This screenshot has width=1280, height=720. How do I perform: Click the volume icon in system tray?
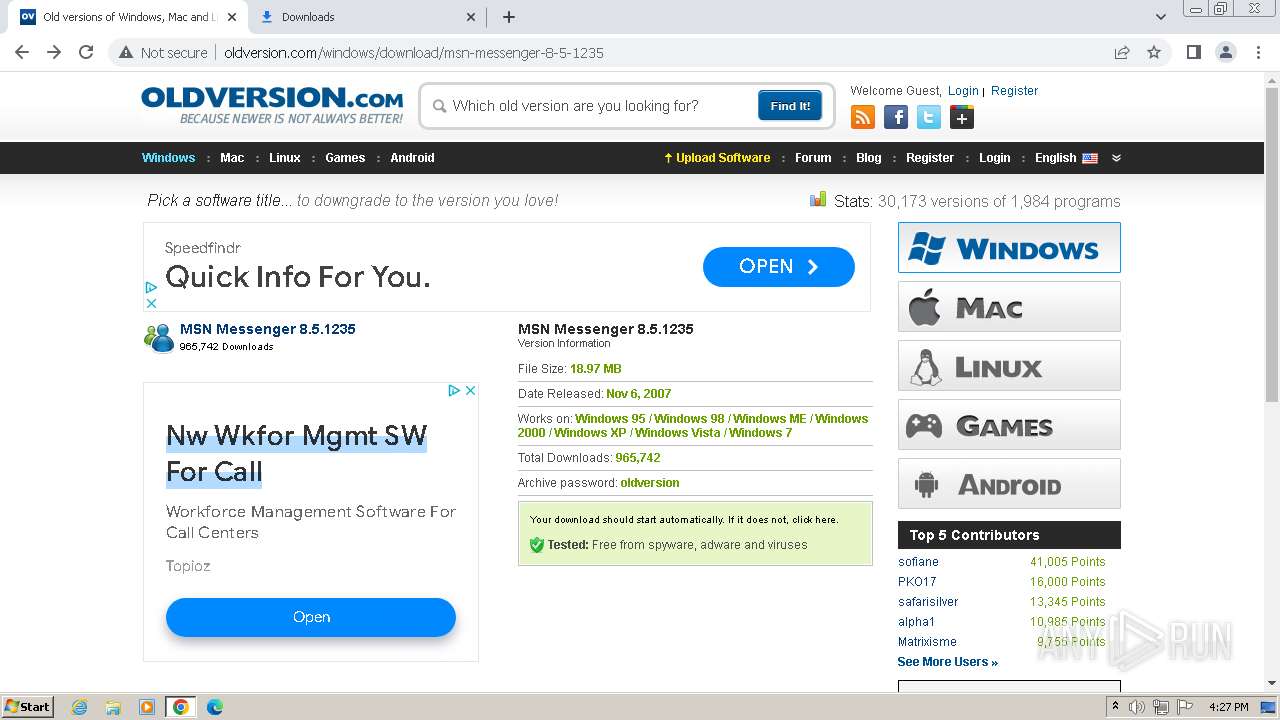click(1137, 707)
